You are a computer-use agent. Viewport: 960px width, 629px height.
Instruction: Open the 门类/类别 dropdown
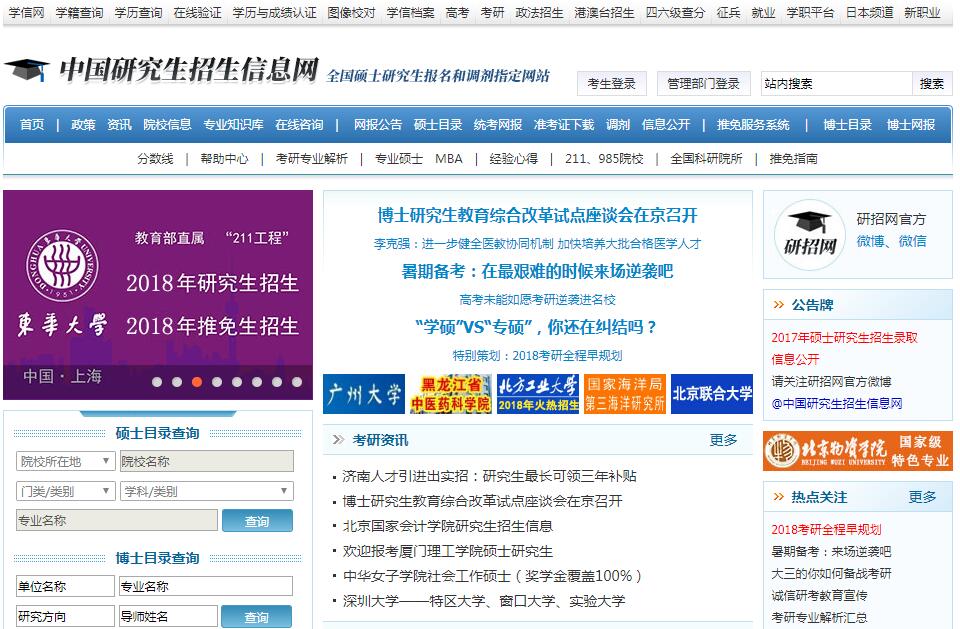tap(66, 491)
